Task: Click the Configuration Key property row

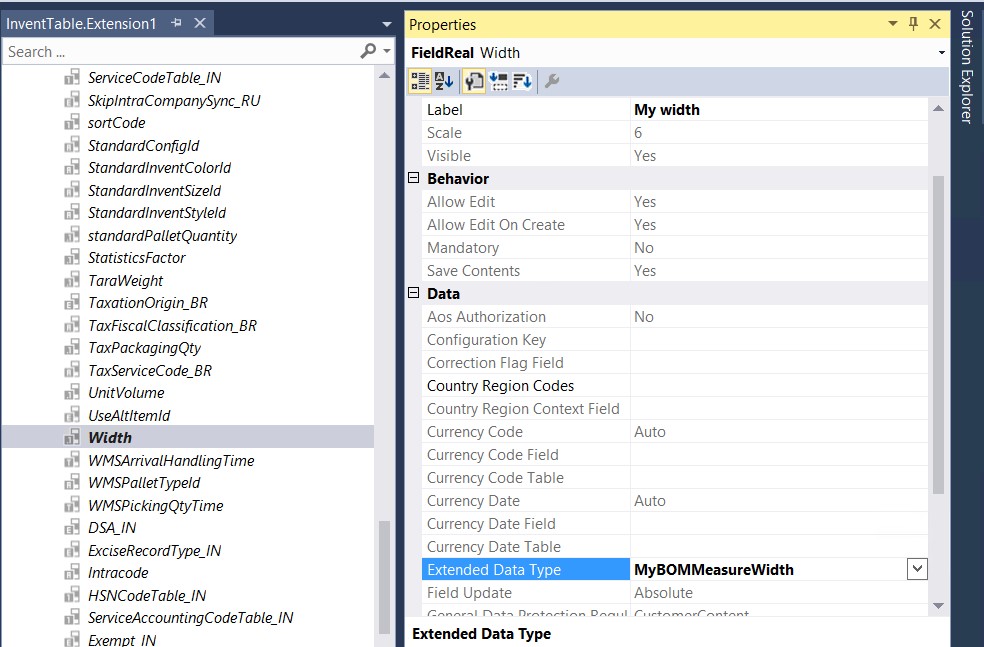Action: tap(675, 340)
